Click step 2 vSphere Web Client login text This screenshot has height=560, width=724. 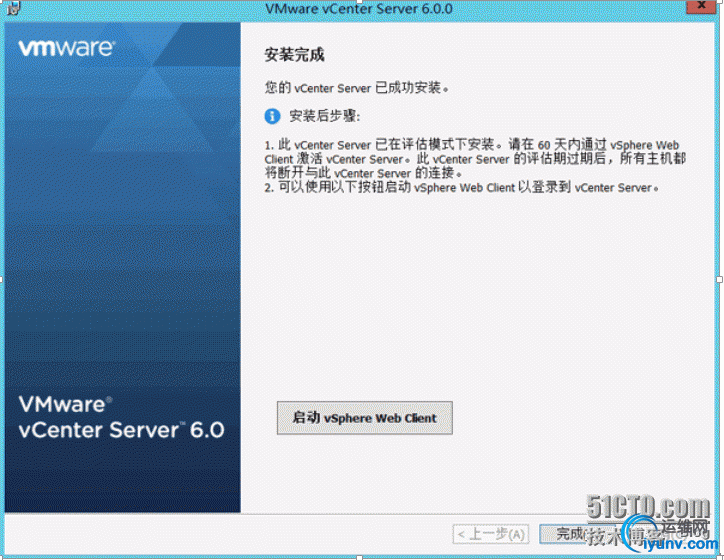461,187
